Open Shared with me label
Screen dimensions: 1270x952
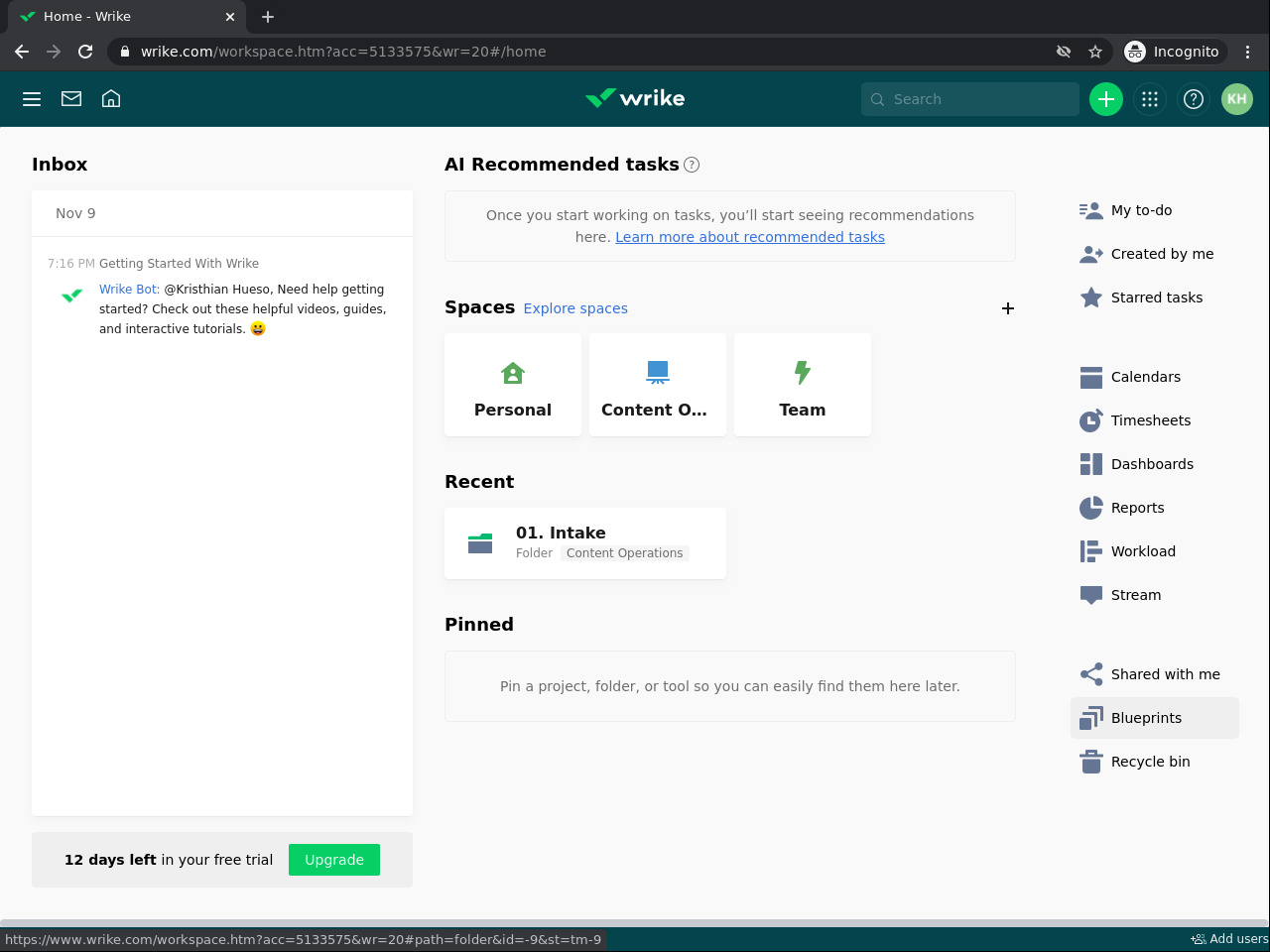1166,674
